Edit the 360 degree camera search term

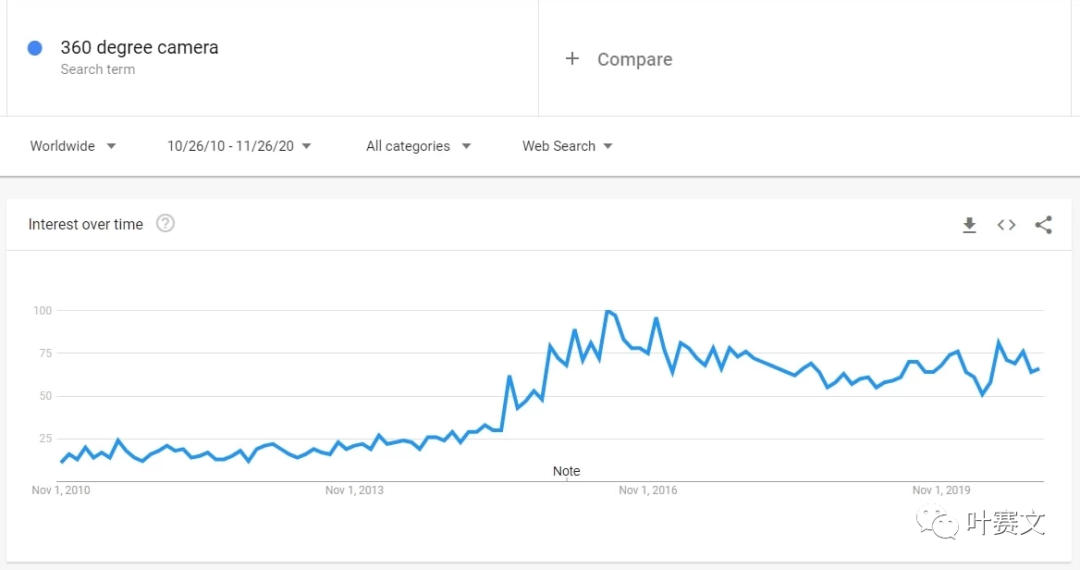(x=139, y=47)
